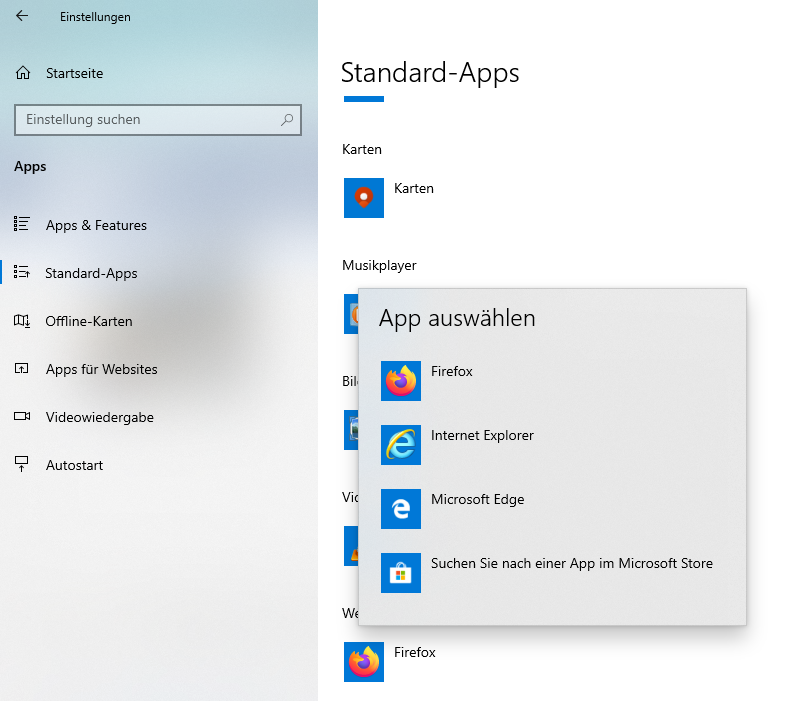The height and width of the screenshot is (701, 789).
Task: Go back with the arrow in Einstellungen
Action: [x=22, y=16]
